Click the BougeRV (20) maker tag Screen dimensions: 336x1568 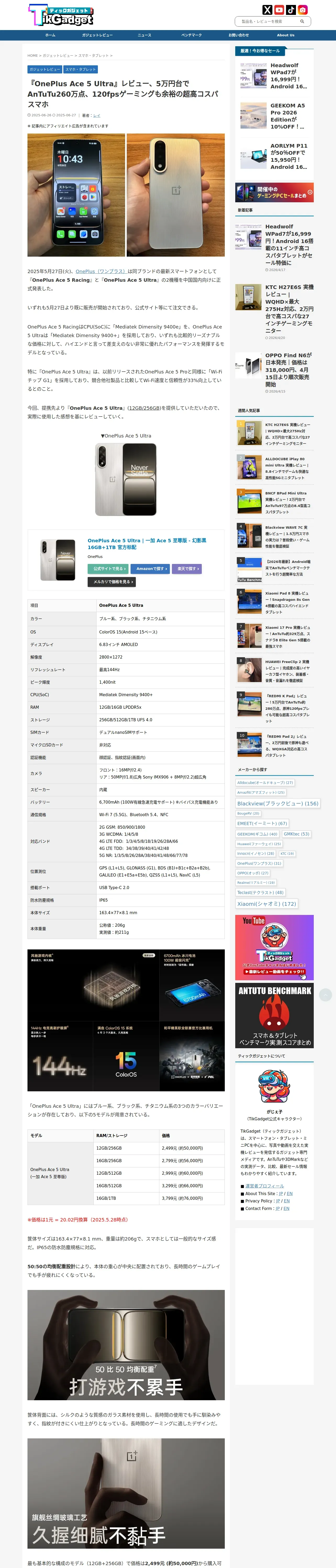pyautogui.click(x=248, y=813)
